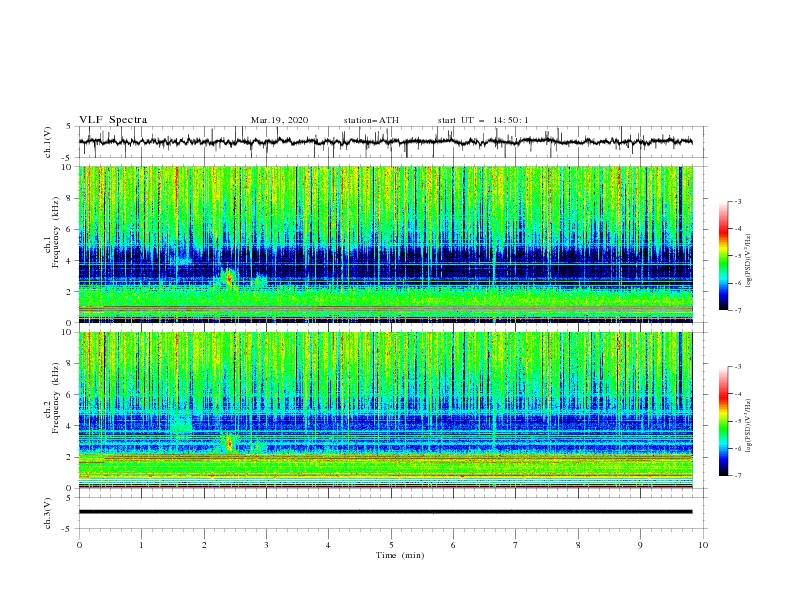Click the red burst in ch.1 spectrogram

229,279
